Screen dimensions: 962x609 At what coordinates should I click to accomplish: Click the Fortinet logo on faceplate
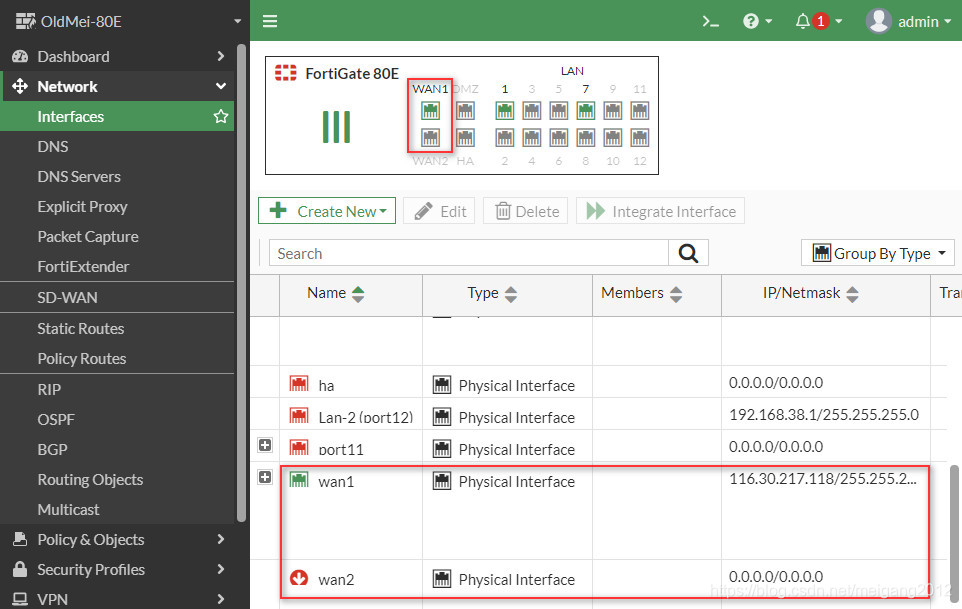point(285,73)
